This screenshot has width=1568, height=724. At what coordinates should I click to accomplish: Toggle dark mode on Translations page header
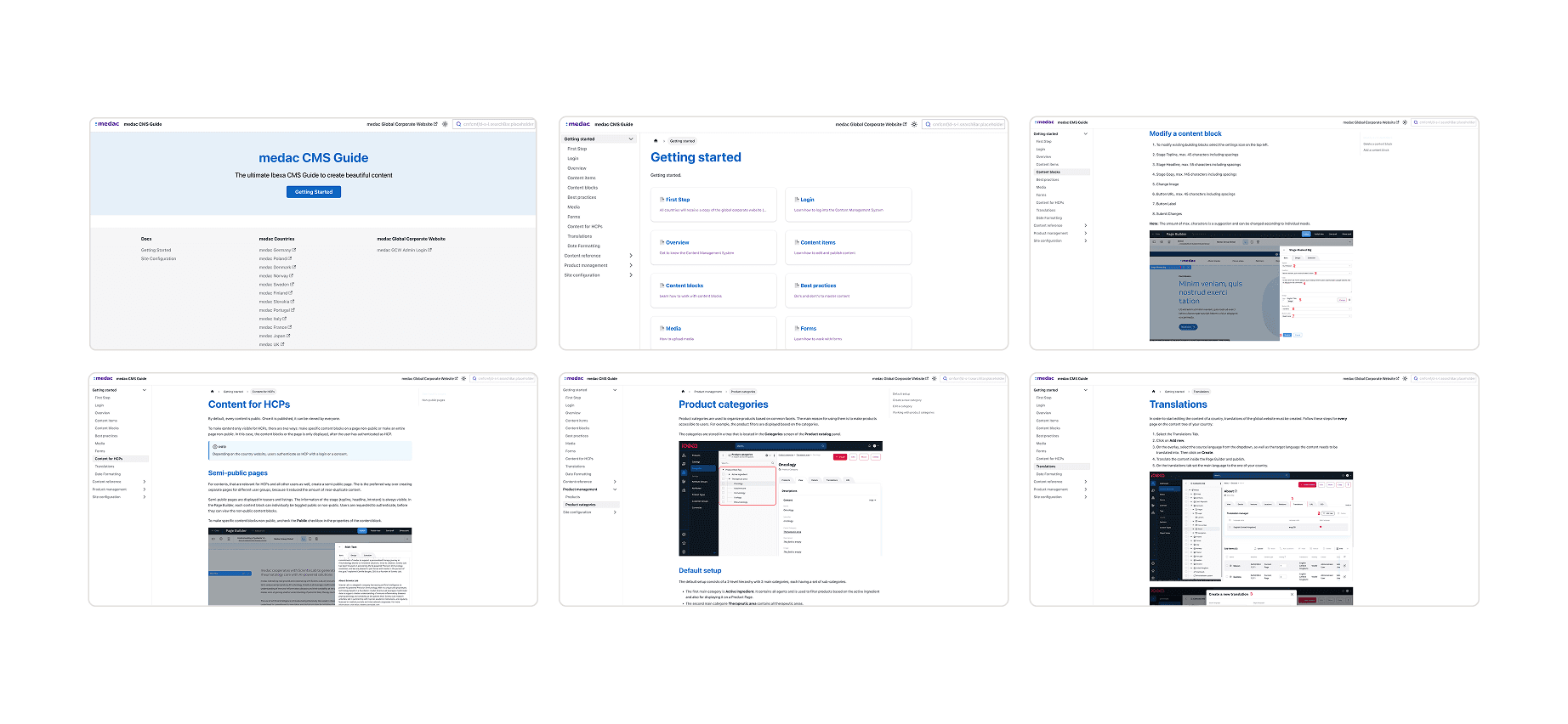click(1405, 378)
